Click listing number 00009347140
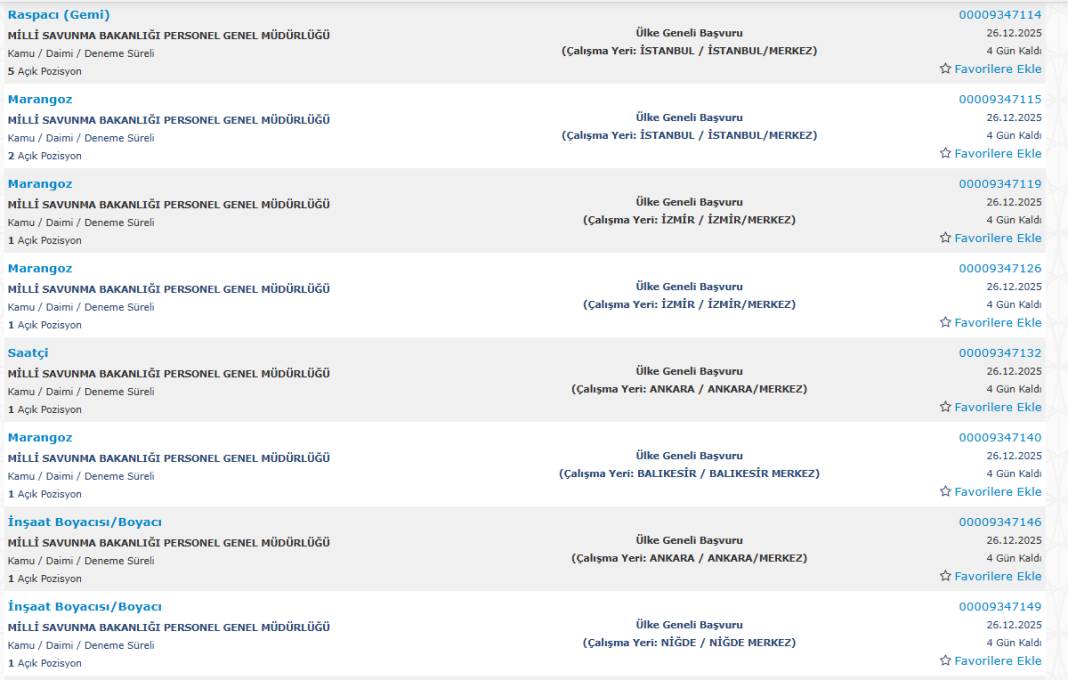Image resolution: width=1068 pixels, height=680 pixels. [1000, 437]
